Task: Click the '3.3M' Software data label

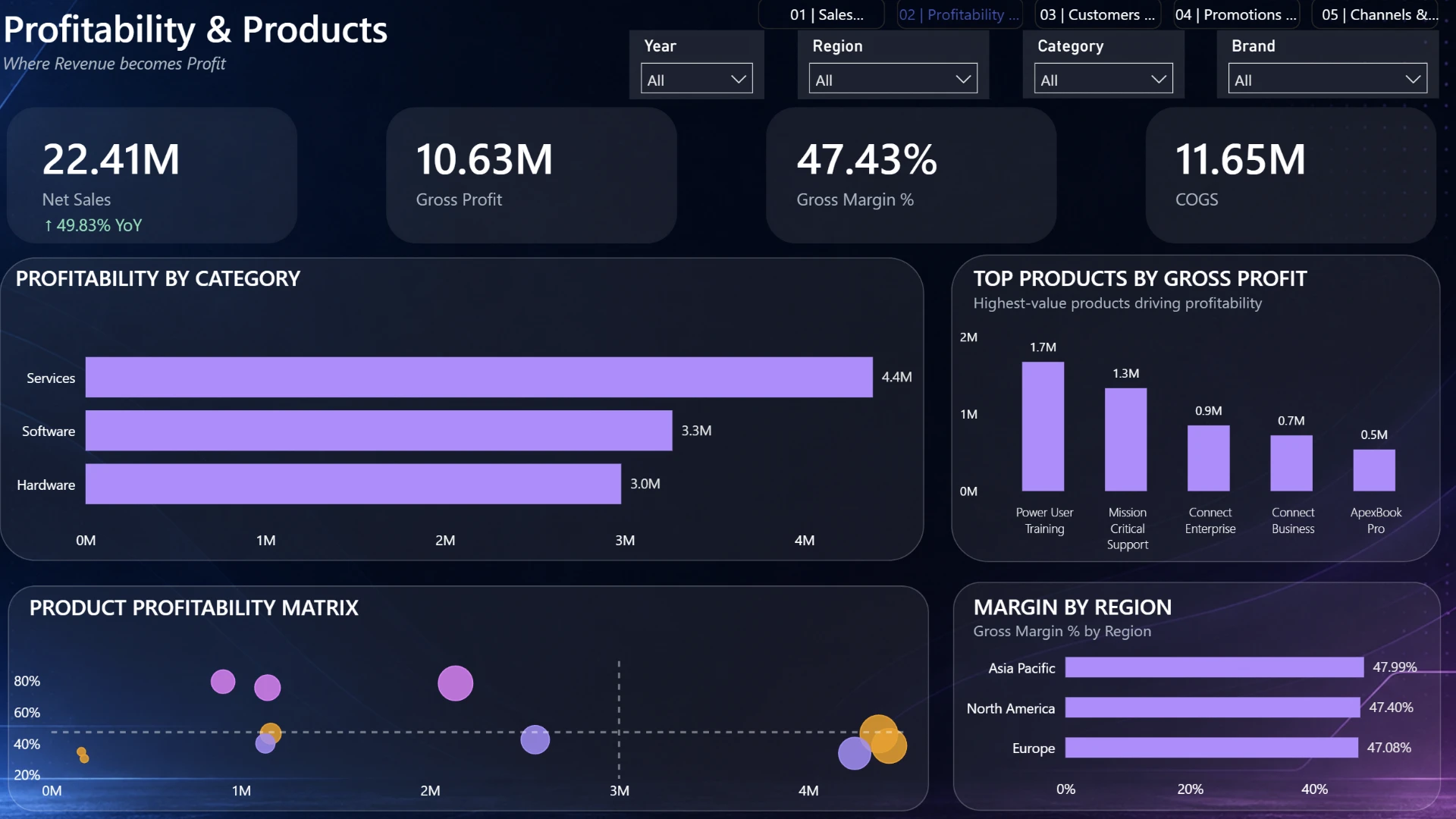Action: (x=696, y=431)
